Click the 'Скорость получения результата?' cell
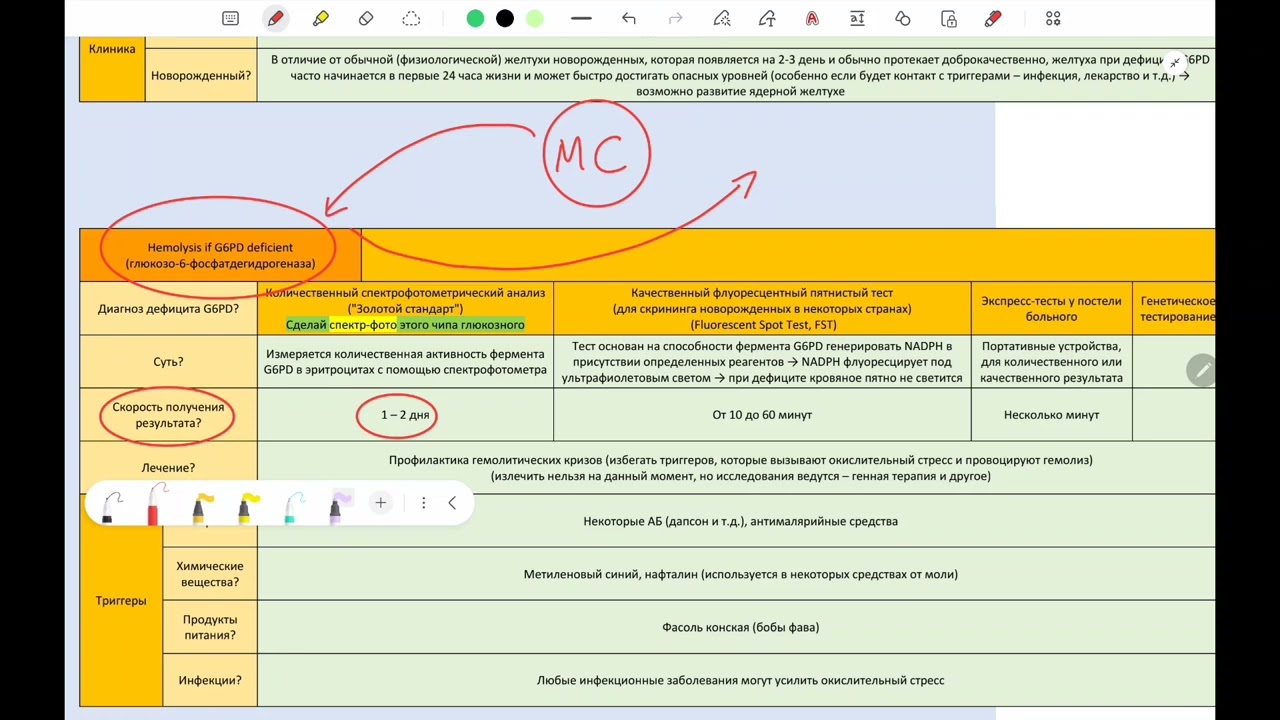The height and width of the screenshot is (720, 1280). (168, 415)
